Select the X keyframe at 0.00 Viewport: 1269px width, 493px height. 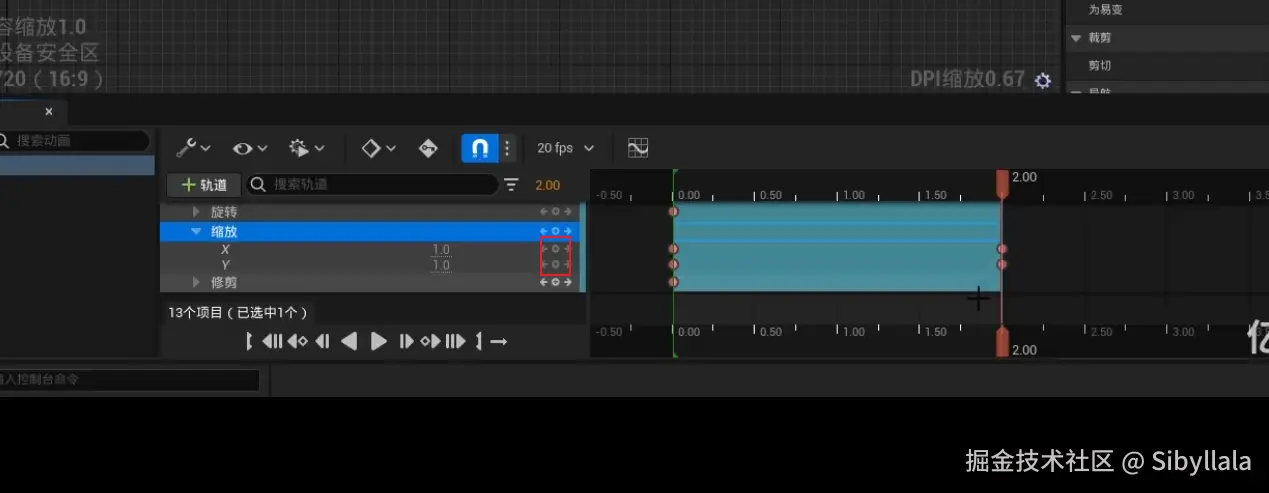pos(673,248)
